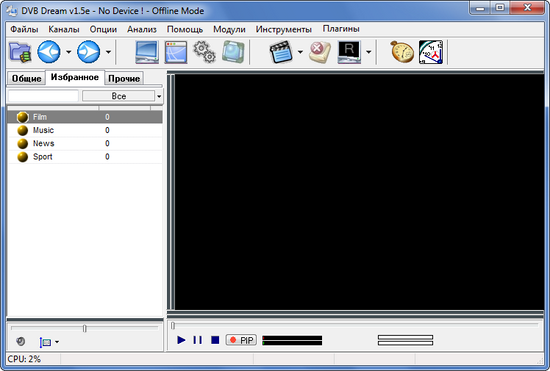Click the channel search input field
This screenshot has width=550, height=371.
[x=43, y=96]
